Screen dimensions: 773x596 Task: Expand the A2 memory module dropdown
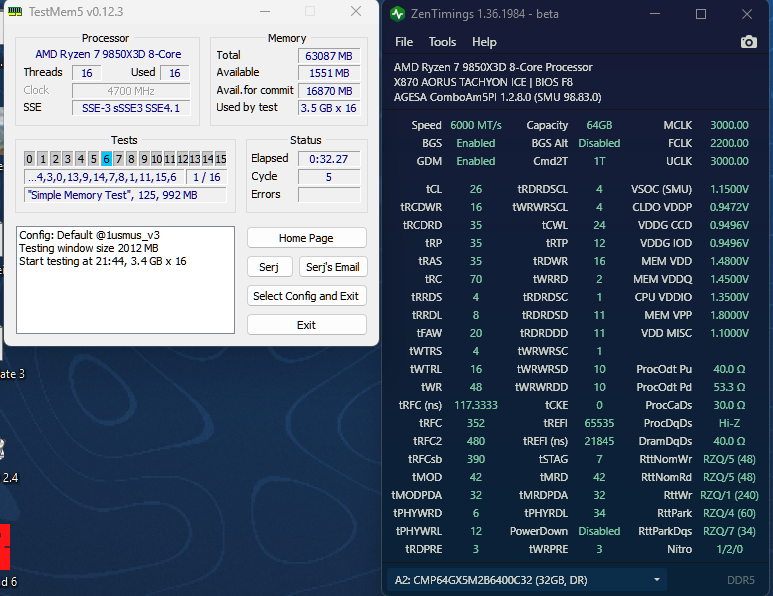pos(657,579)
